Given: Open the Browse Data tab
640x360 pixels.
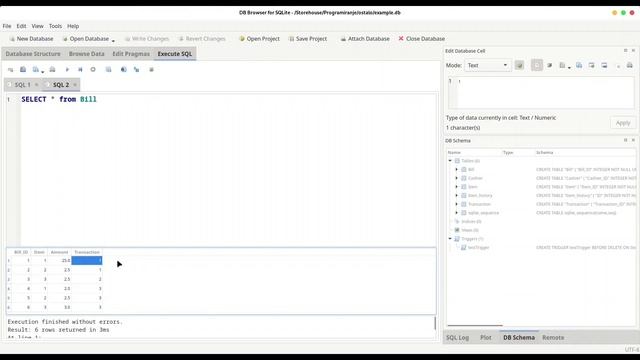Looking at the screenshot, I should pos(87,54).
